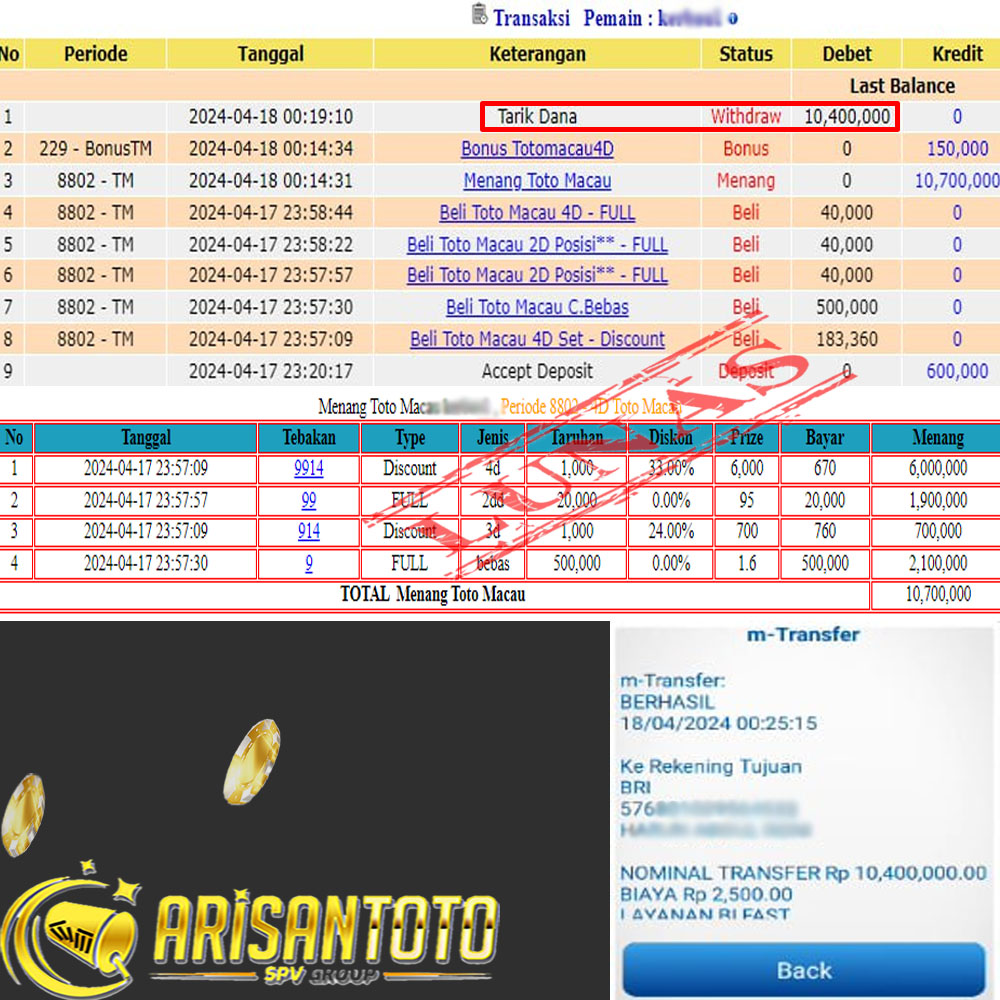Click the Tanggal header in the yellow table
The width and height of the screenshot is (1000, 1000).
[270, 54]
